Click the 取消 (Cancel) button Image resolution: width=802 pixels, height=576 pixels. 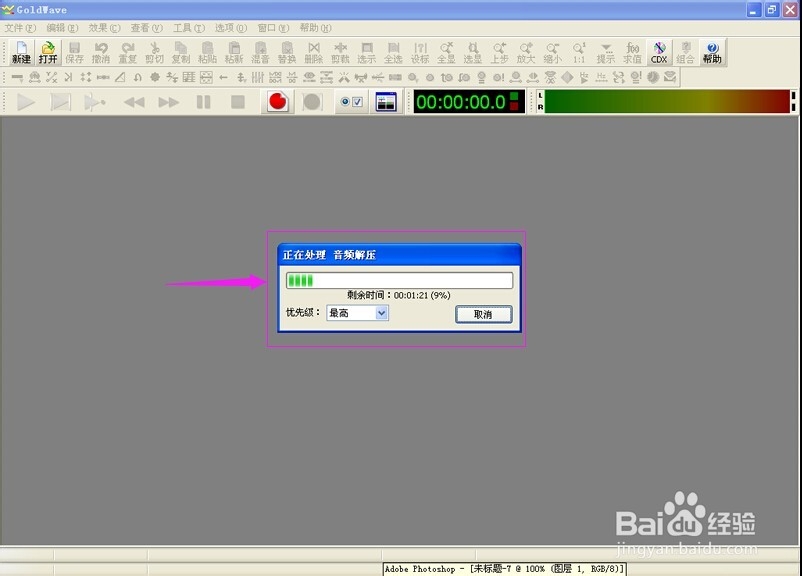tap(483, 314)
